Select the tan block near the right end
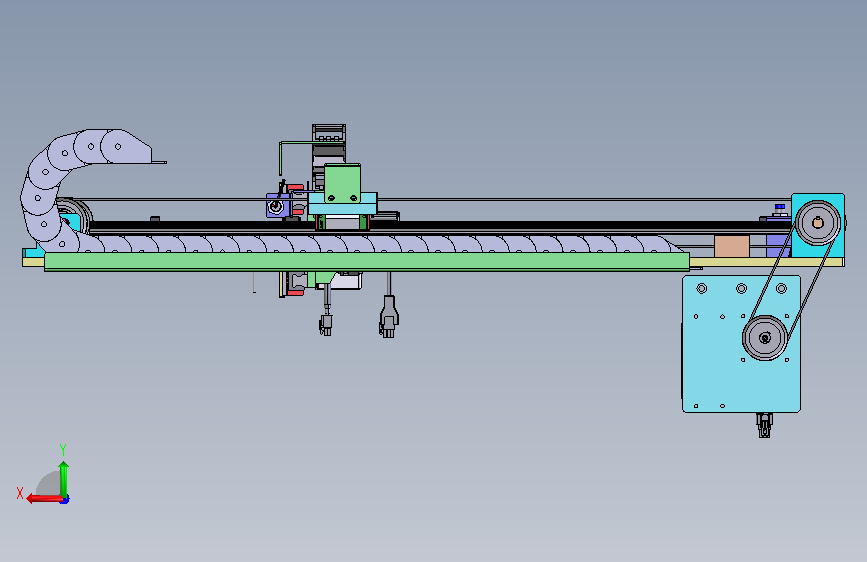Screen dimensions: 867x562 [732, 246]
